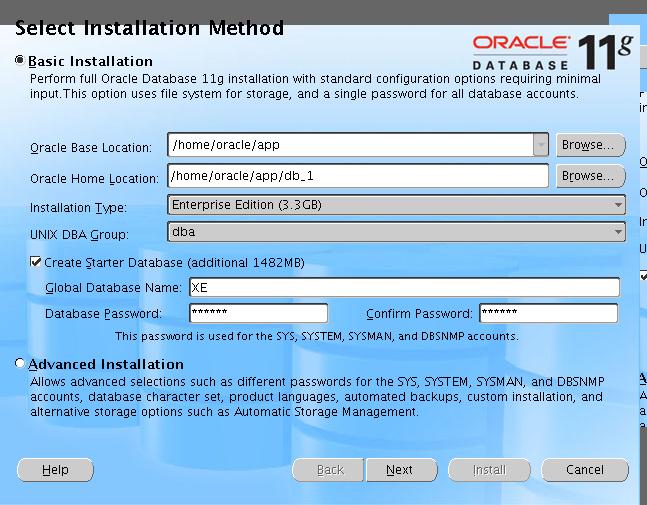The height and width of the screenshot is (505, 647).
Task: Click the 'Global Database Name:' label
Action: coord(113,288)
